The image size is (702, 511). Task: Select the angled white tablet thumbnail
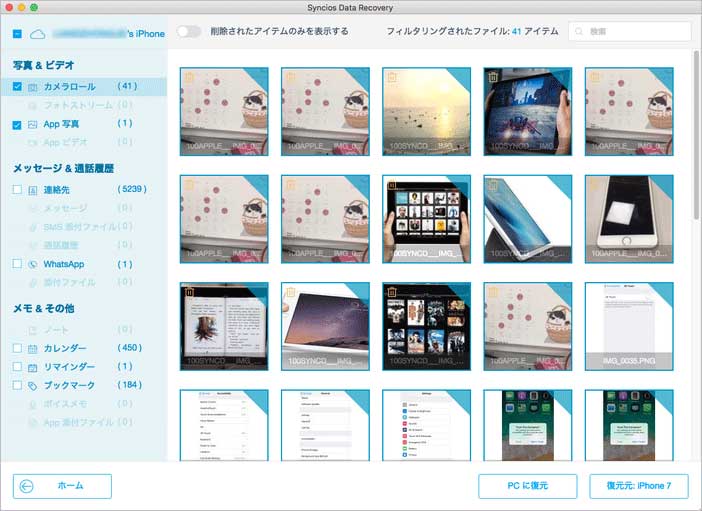click(x=528, y=219)
